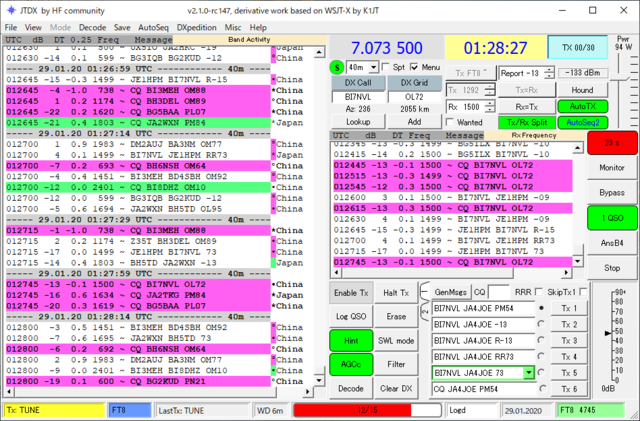Check the Wanted checkbox
Screen dimensions: 640x421
[x=450, y=122]
